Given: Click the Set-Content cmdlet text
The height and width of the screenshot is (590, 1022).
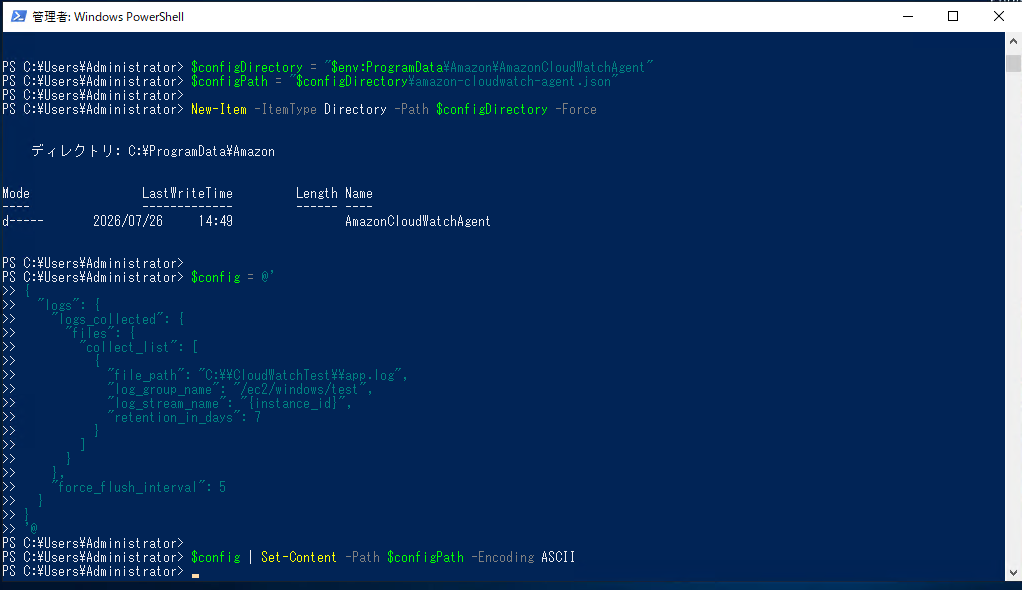Looking at the screenshot, I should [x=299, y=557].
